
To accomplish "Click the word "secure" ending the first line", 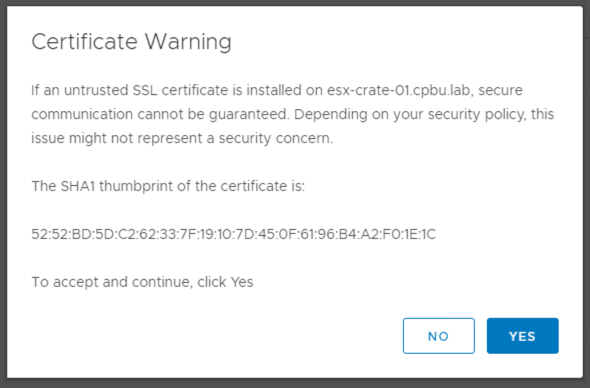I will (x=500, y=90).
